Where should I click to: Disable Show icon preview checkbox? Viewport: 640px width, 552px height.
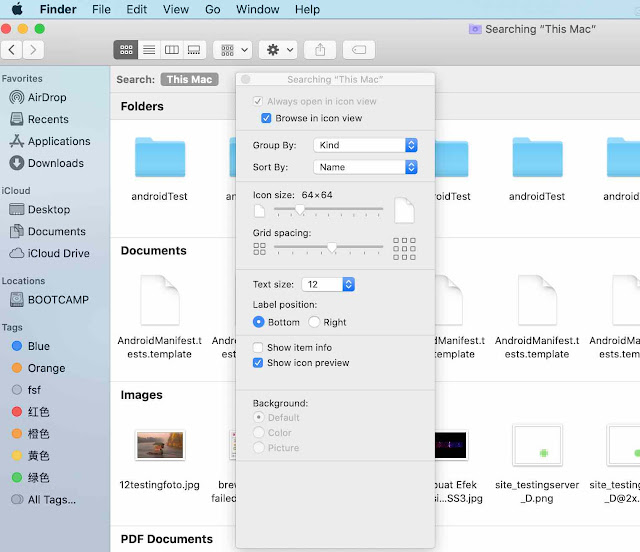point(258,363)
